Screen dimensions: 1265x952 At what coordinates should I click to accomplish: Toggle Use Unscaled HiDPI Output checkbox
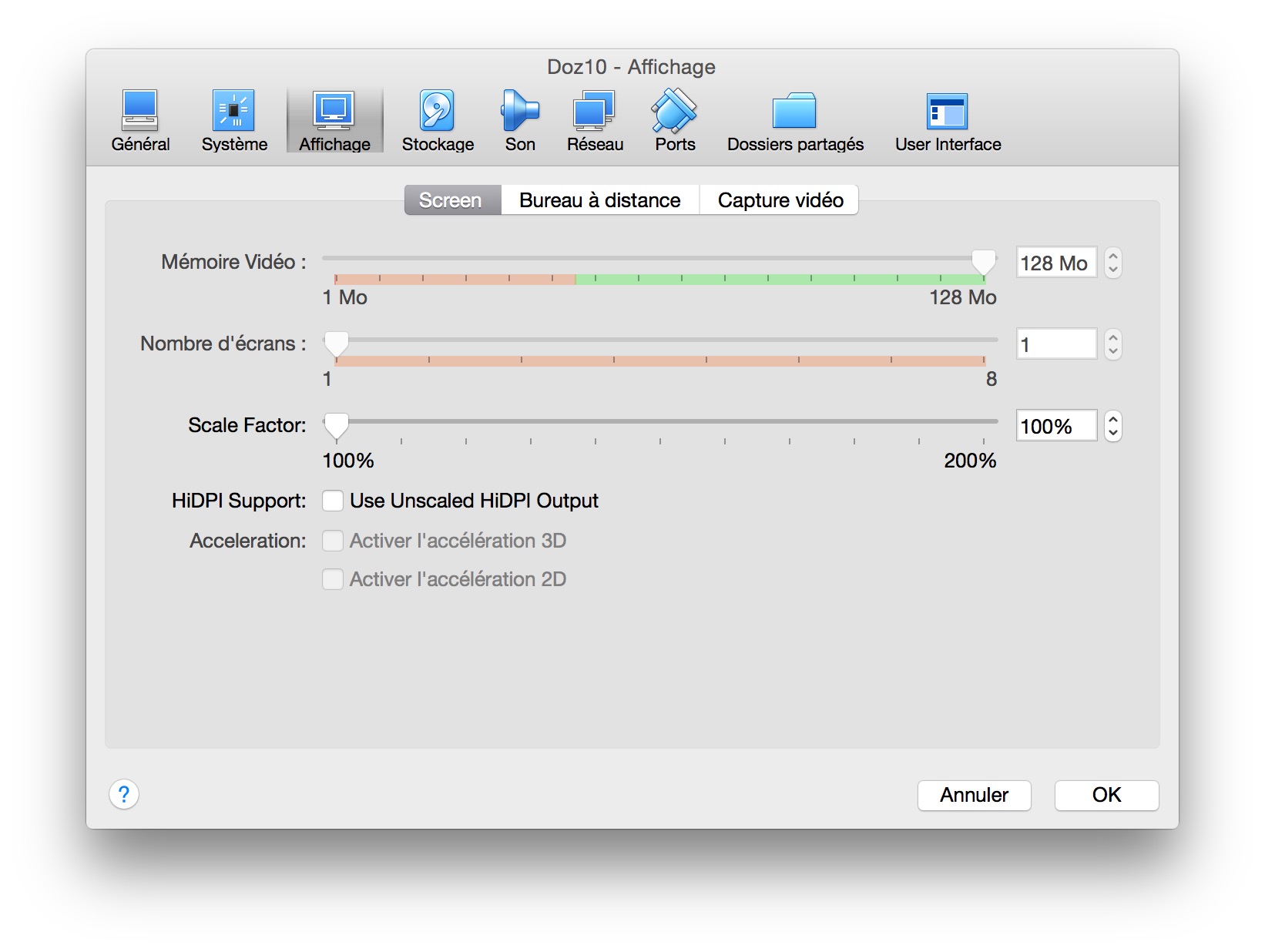click(333, 501)
